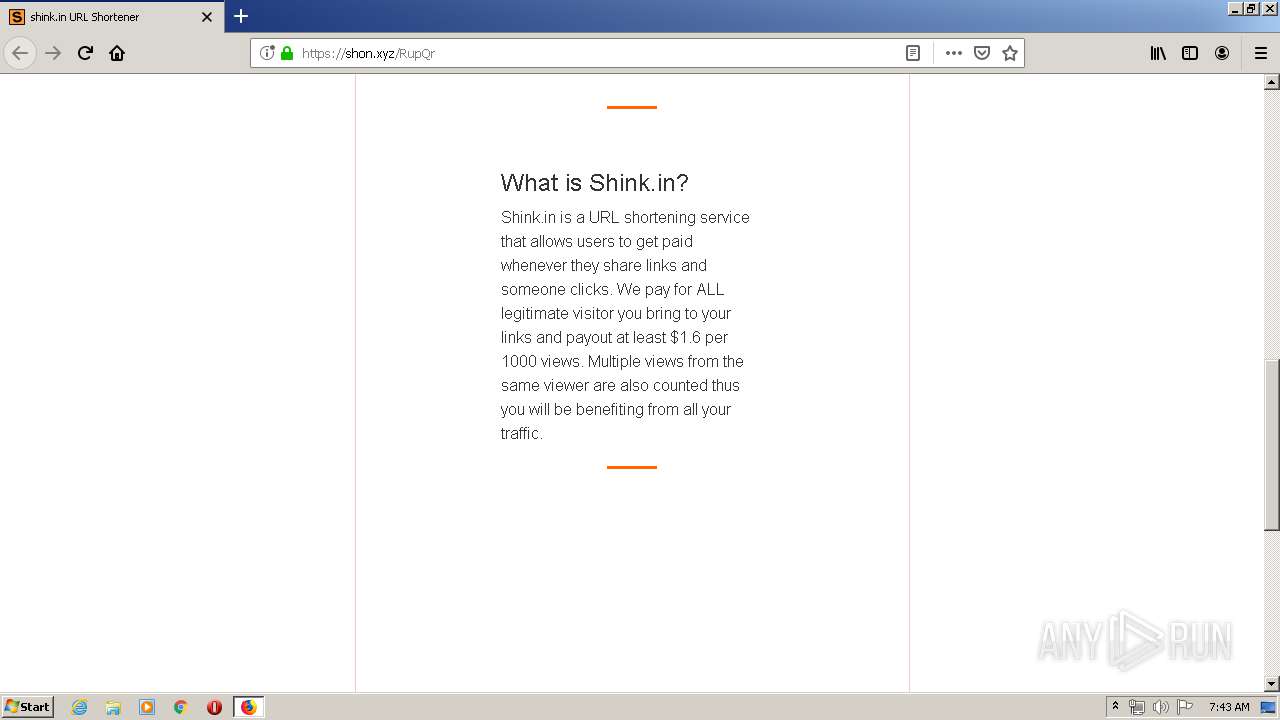Click the show desktop tray icon
The width and height of the screenshot is (1280, 720).
coord(1269,707)
